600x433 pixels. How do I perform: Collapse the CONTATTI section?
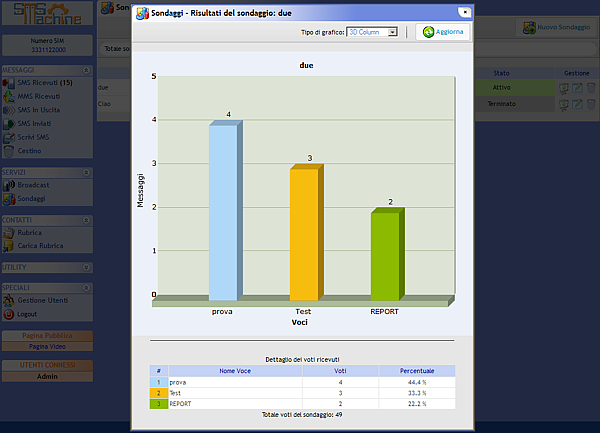tap(86, 220)
